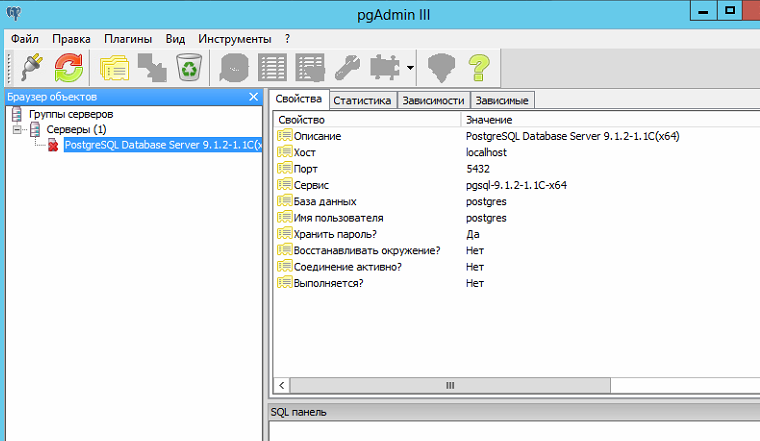Viewport: 760px width, 441px height.
Task: Open the Инструменты menu
Action: point(233,38)
